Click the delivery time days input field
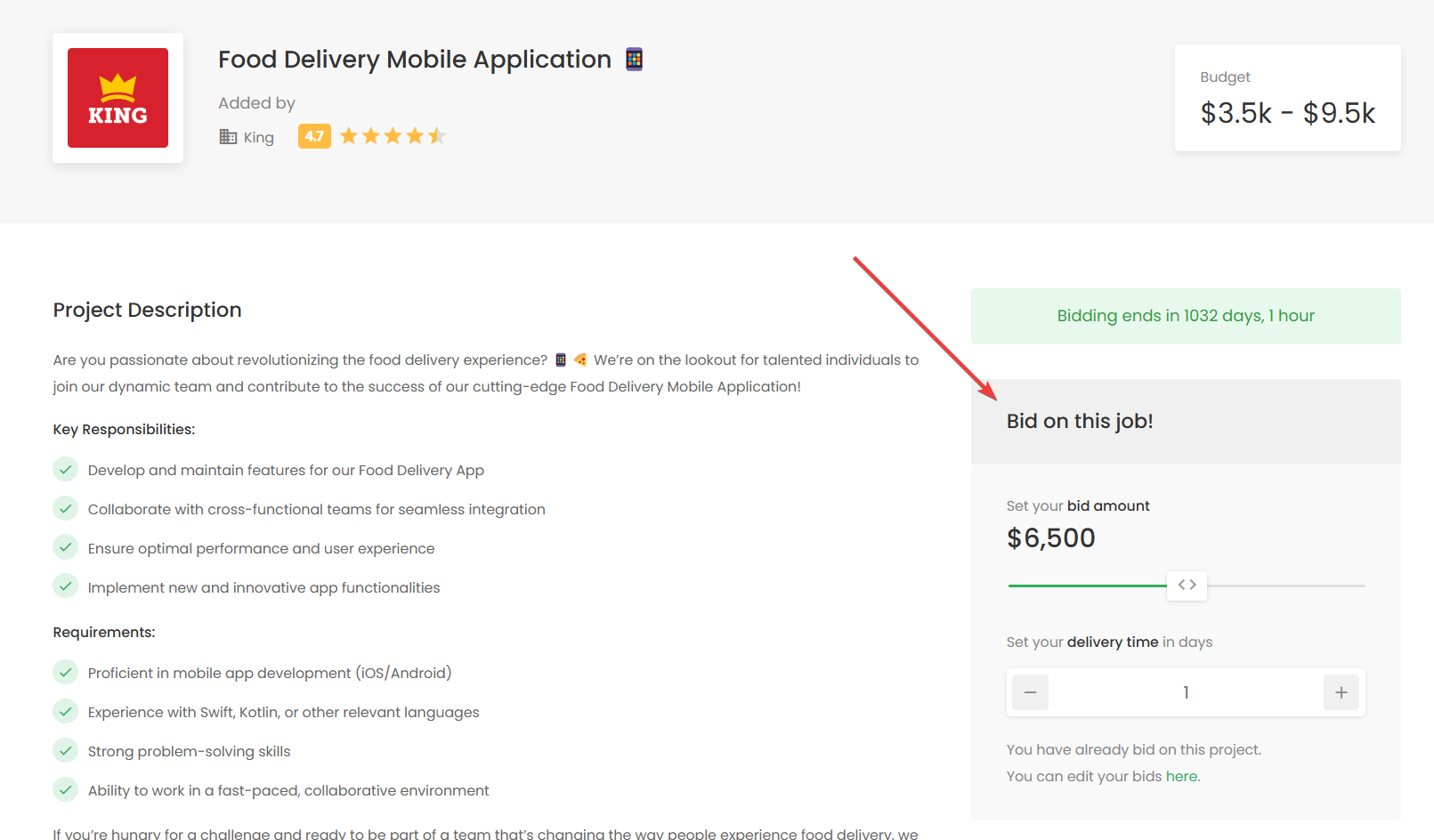Viewport: 1434px width, 840px height. [1186, 692]
